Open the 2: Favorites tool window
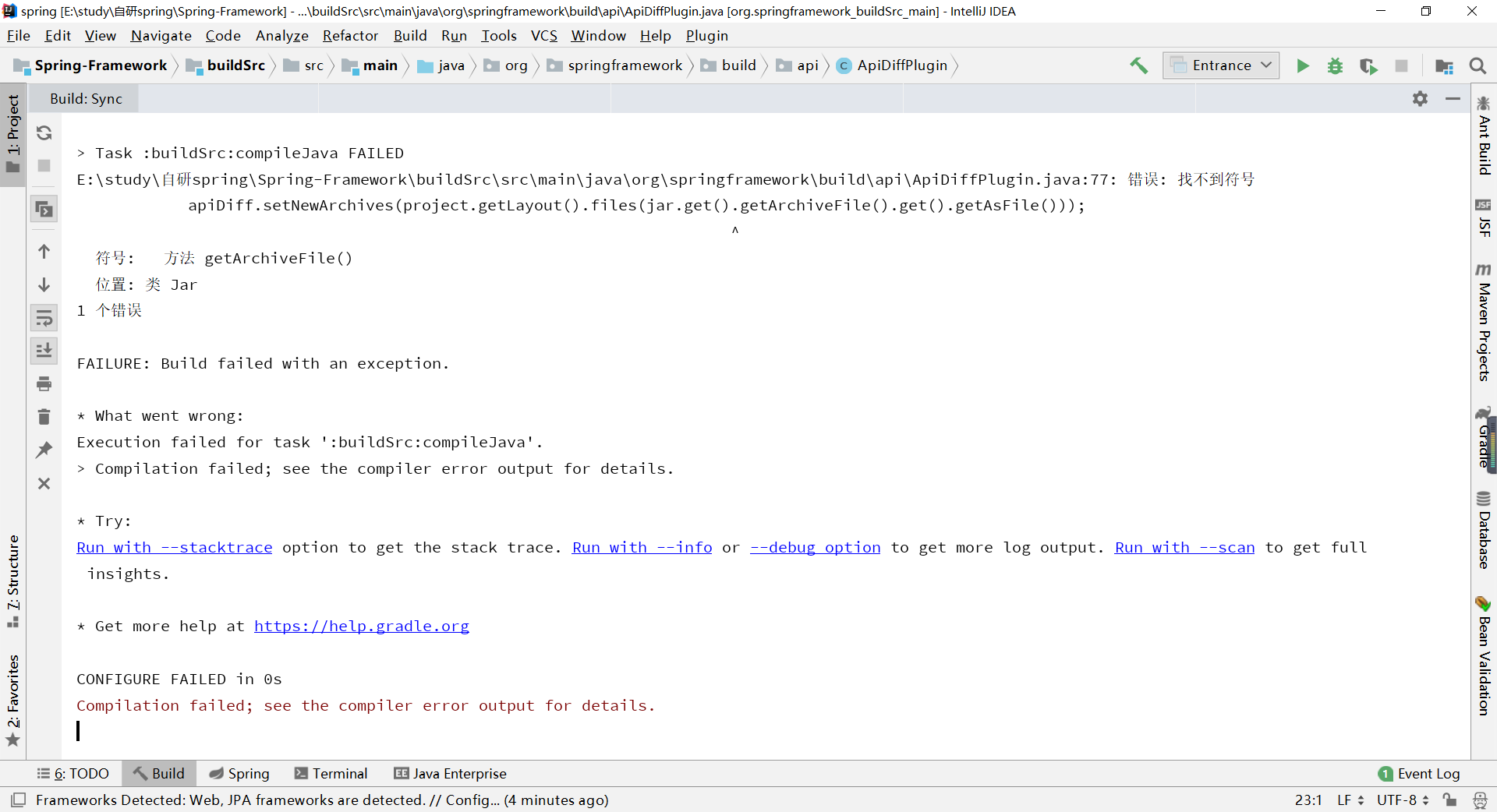Image resolution: width=1497 pixels, height=812 pixels. tap(13, 700)
